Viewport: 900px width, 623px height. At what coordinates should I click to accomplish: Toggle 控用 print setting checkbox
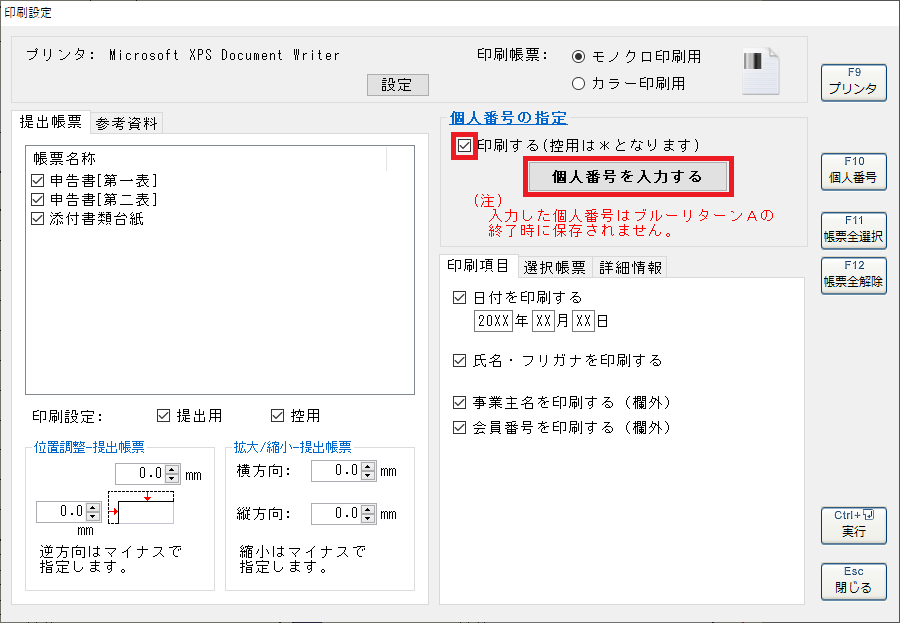coord(278,416)
